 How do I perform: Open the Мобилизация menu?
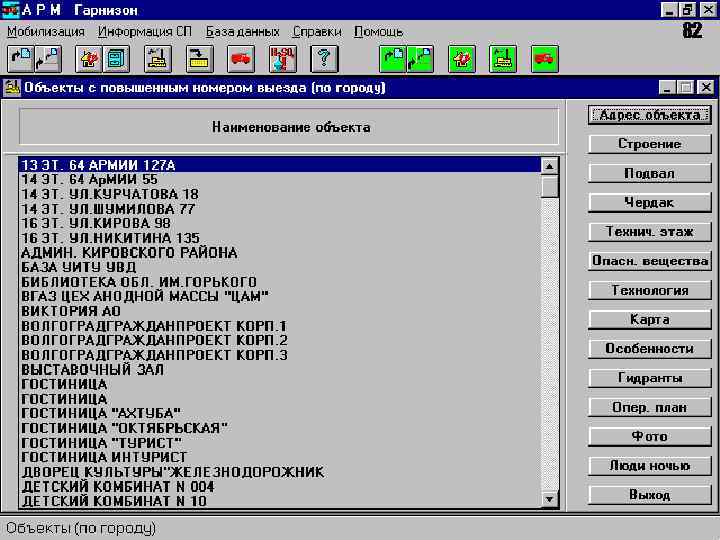point(46,32)
